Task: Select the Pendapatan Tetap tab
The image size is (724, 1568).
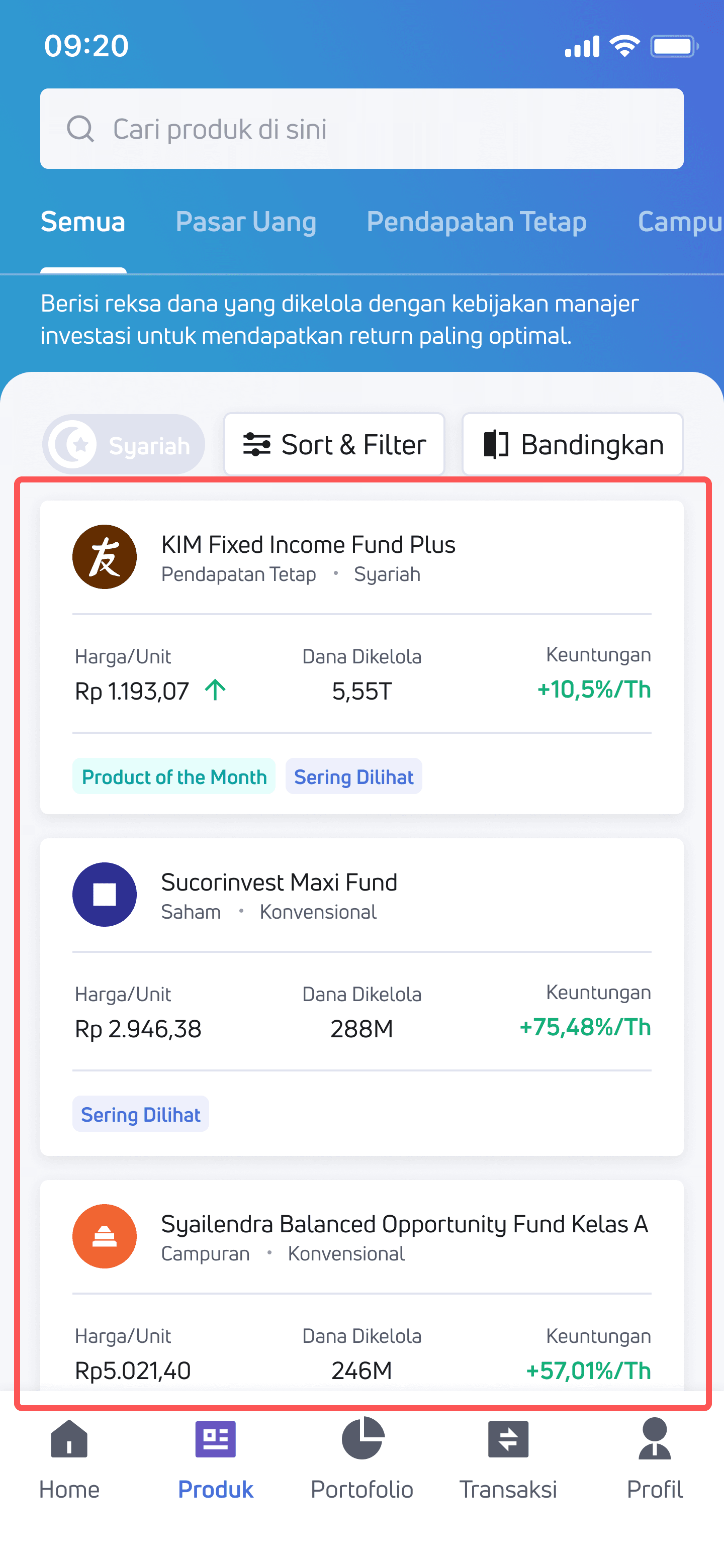Action: (476, 222)
